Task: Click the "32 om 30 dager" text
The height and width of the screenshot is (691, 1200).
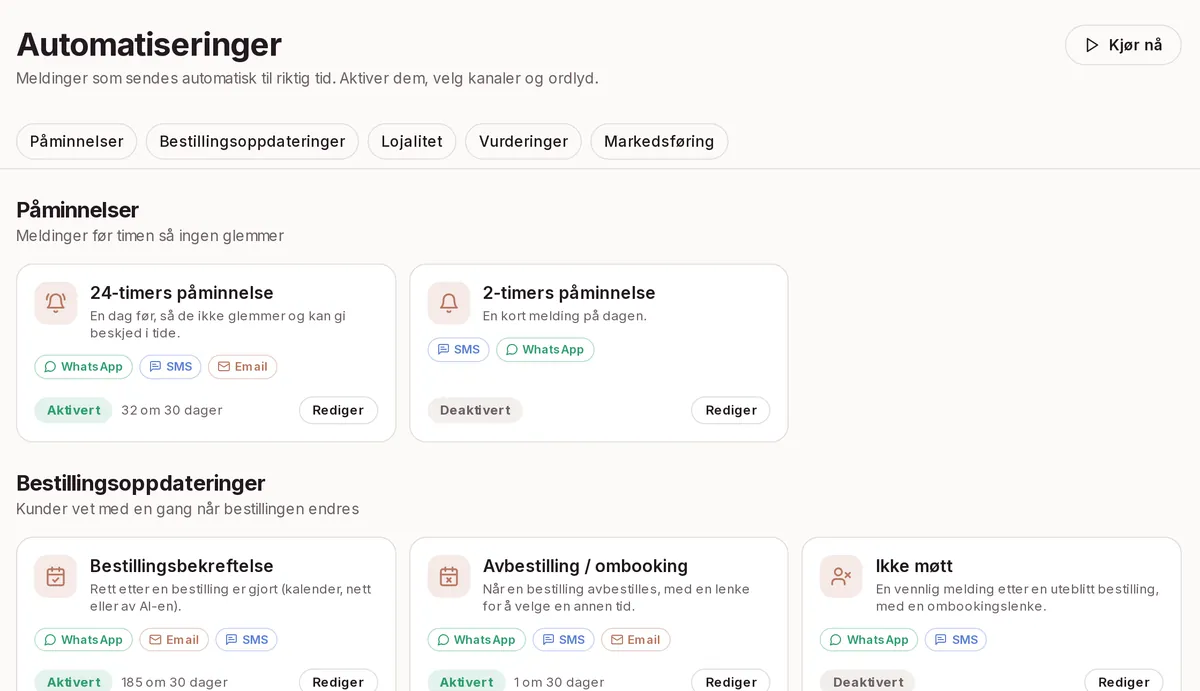Action: [172, 410]
